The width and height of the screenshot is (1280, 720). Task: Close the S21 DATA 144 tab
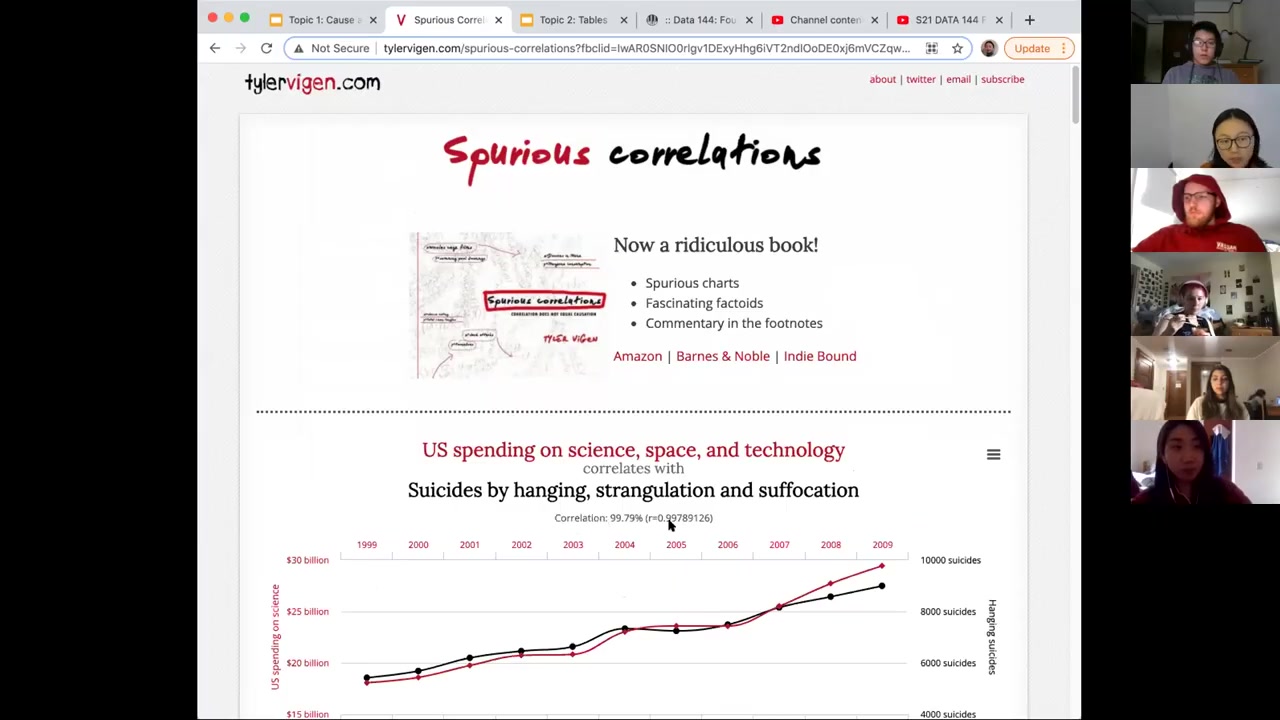999,20
